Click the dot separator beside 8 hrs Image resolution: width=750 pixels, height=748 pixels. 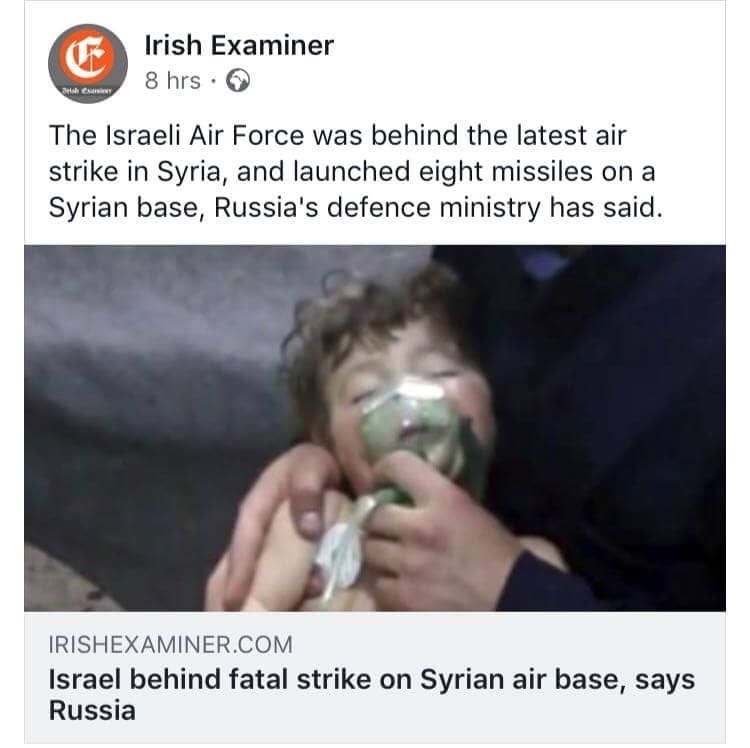click(213, 81)
